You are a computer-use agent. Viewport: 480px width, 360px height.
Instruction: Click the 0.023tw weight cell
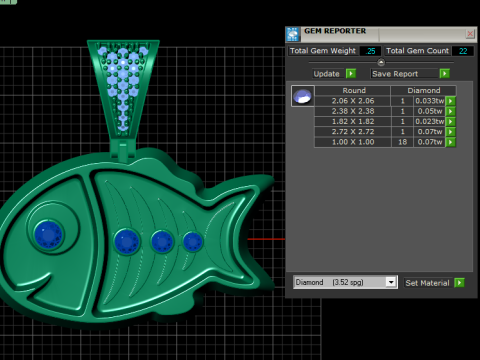coord(429,122)
